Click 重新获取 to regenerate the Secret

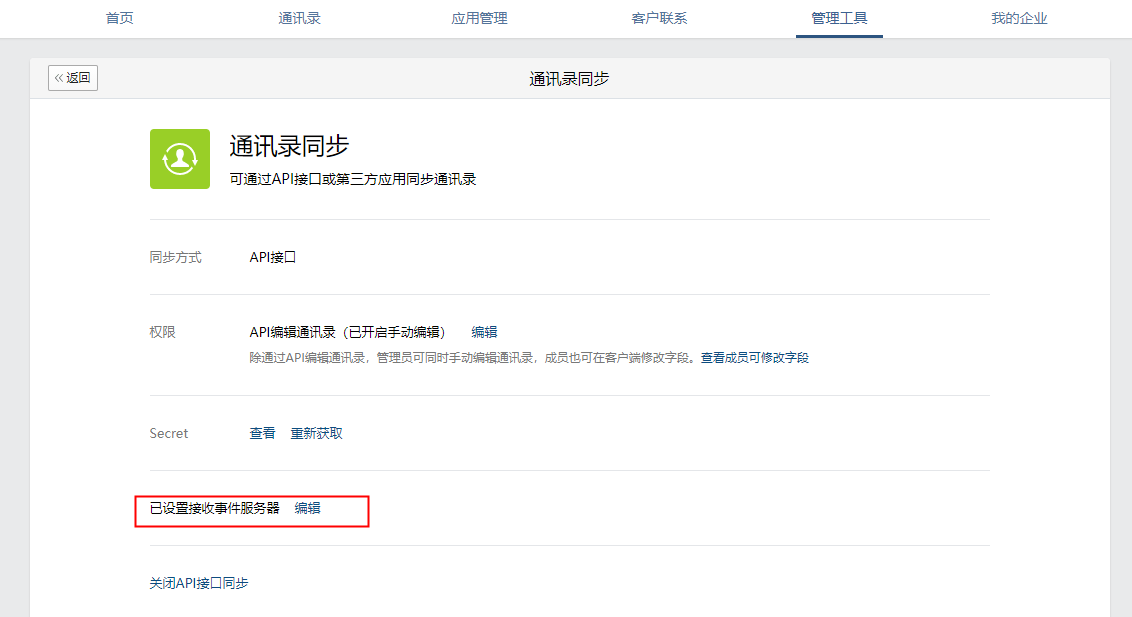[316, 433]
